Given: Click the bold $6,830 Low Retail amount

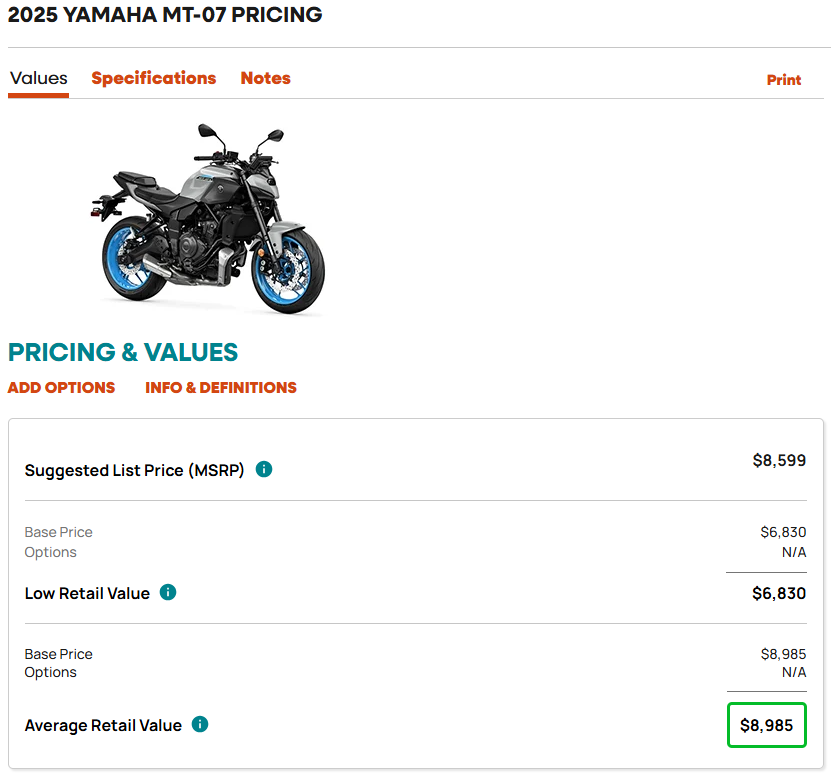Looking at the screenshot, I should (779, 593).
